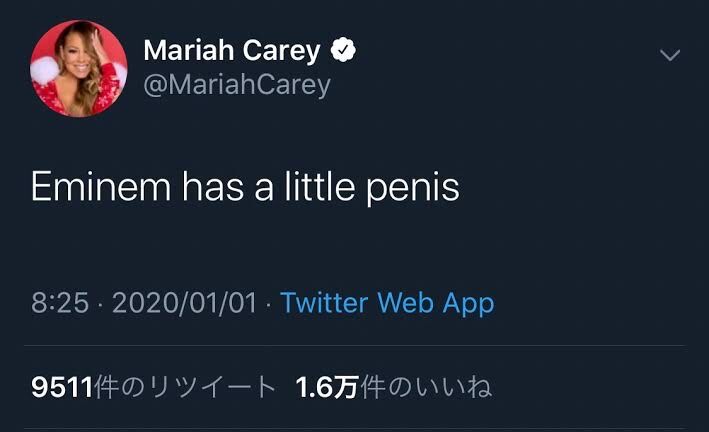Click the 件の text after 9511
Screen dimensions: 709x432
pyautogui.click(x=120, y=387)
